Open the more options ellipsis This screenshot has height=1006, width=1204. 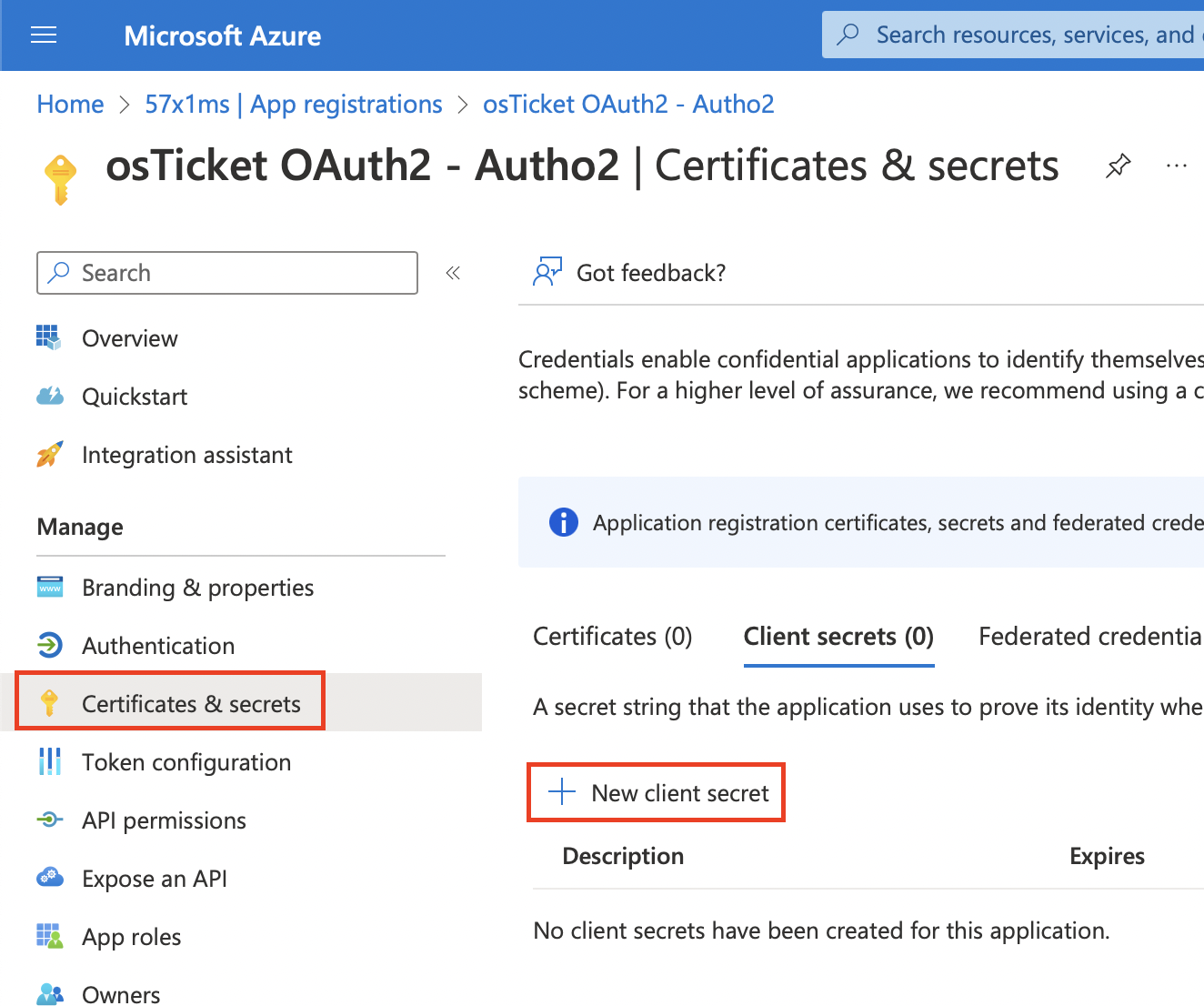pos(1177,166)
